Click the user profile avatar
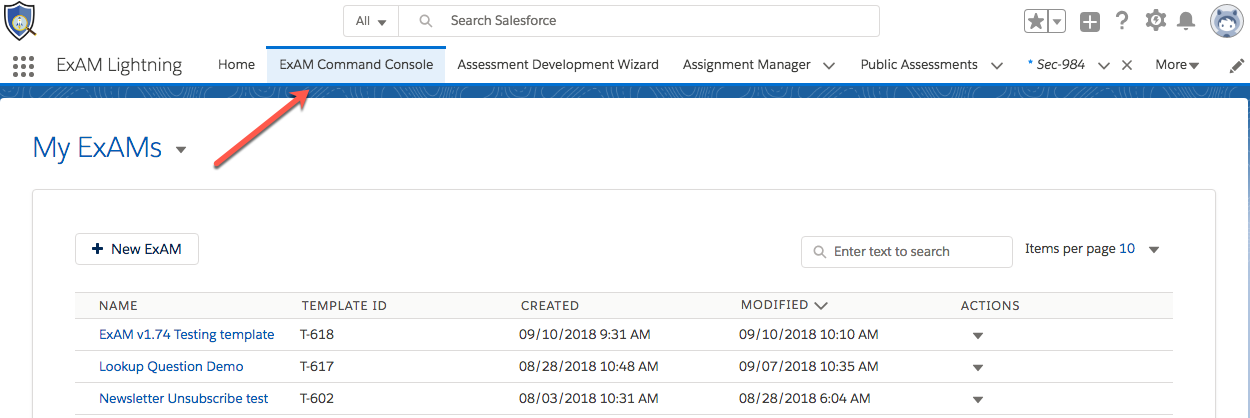 coord(1226,21)
